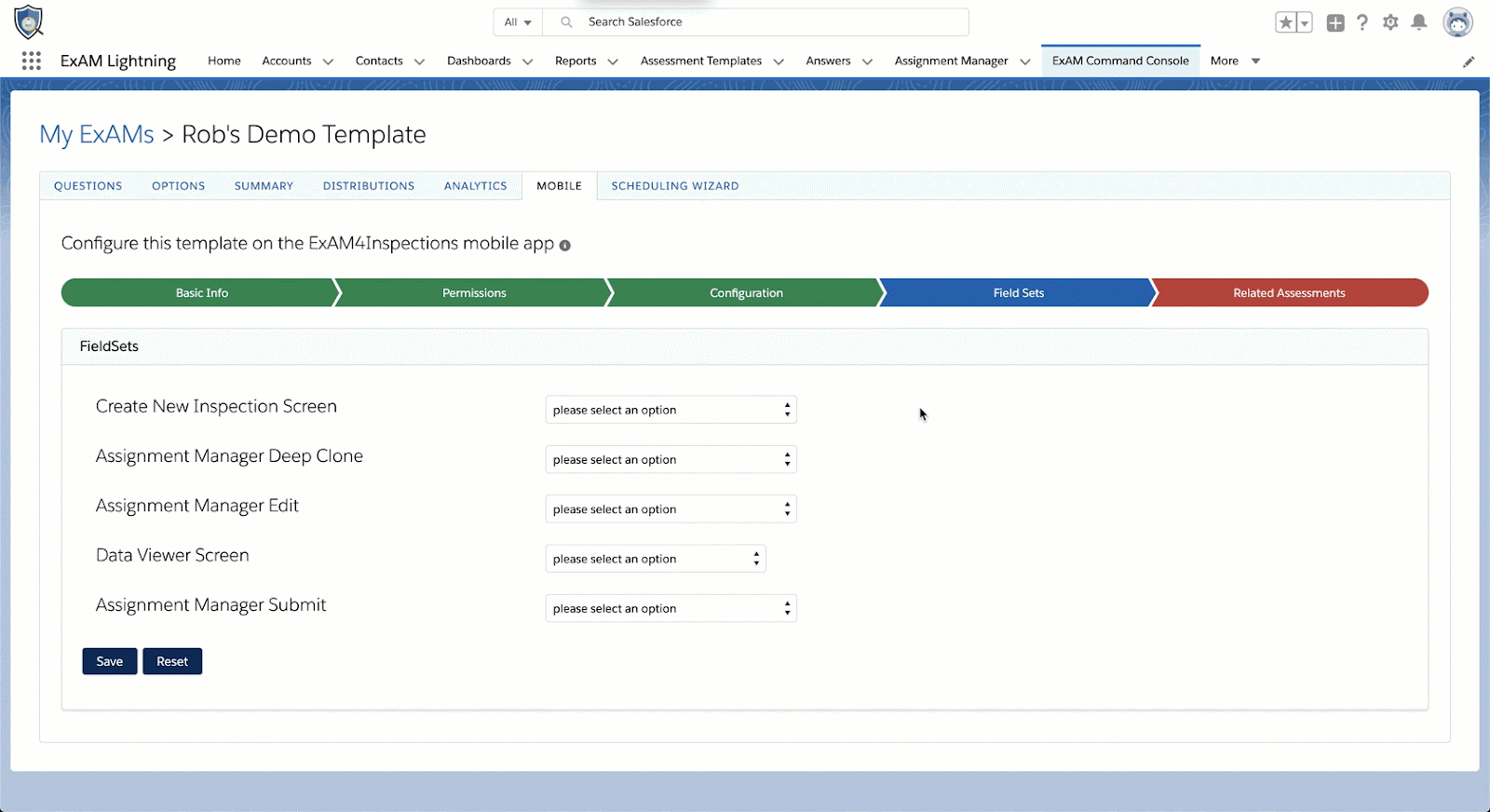This screenshot has height=812, width=1490.
Task: Go to the Permissions step
Action: pos(474,292)
